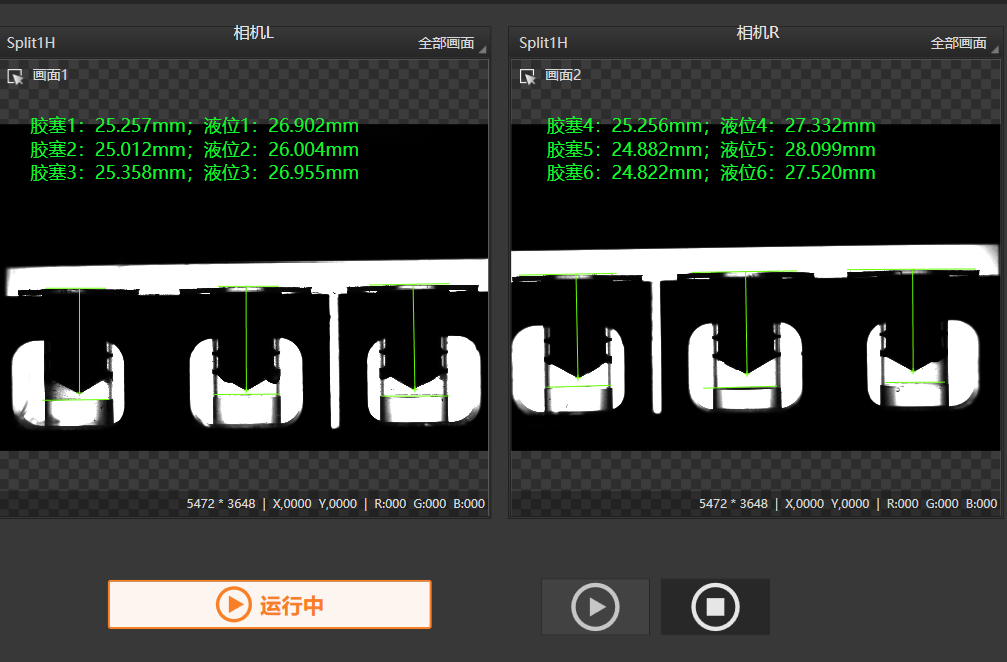Screen dimensions: 1007x662
Task: Click the selection cursor icon beside 画面2
Action: 527,76
